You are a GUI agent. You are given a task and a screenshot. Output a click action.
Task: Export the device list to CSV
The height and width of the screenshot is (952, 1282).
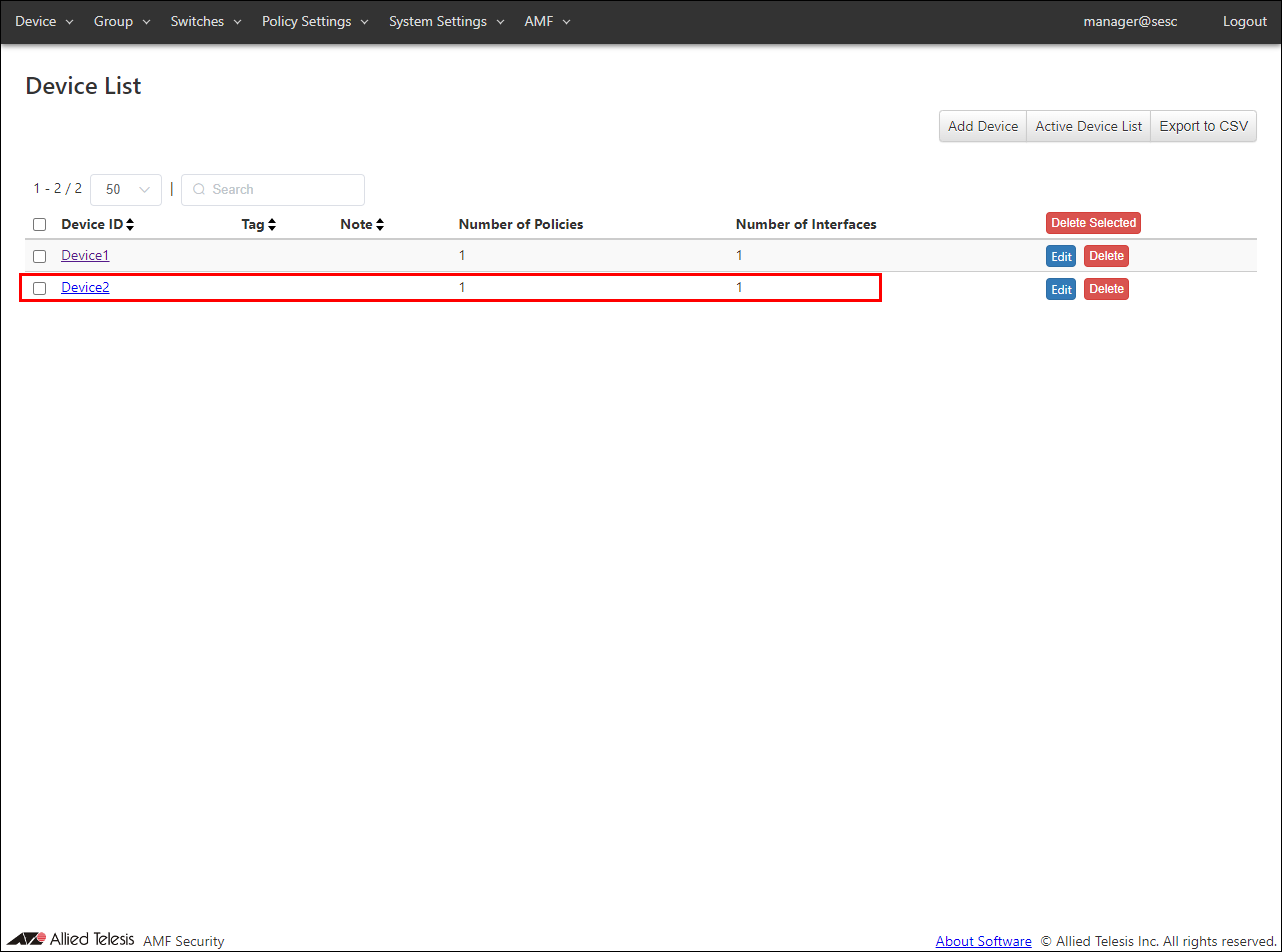coord(1203,126)
